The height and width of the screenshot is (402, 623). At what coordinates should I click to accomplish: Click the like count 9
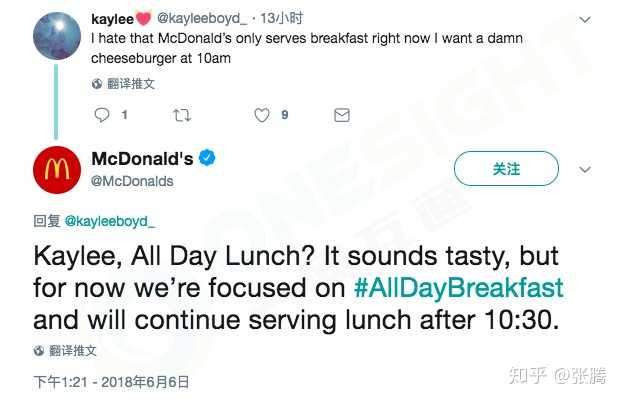(285, 115)
